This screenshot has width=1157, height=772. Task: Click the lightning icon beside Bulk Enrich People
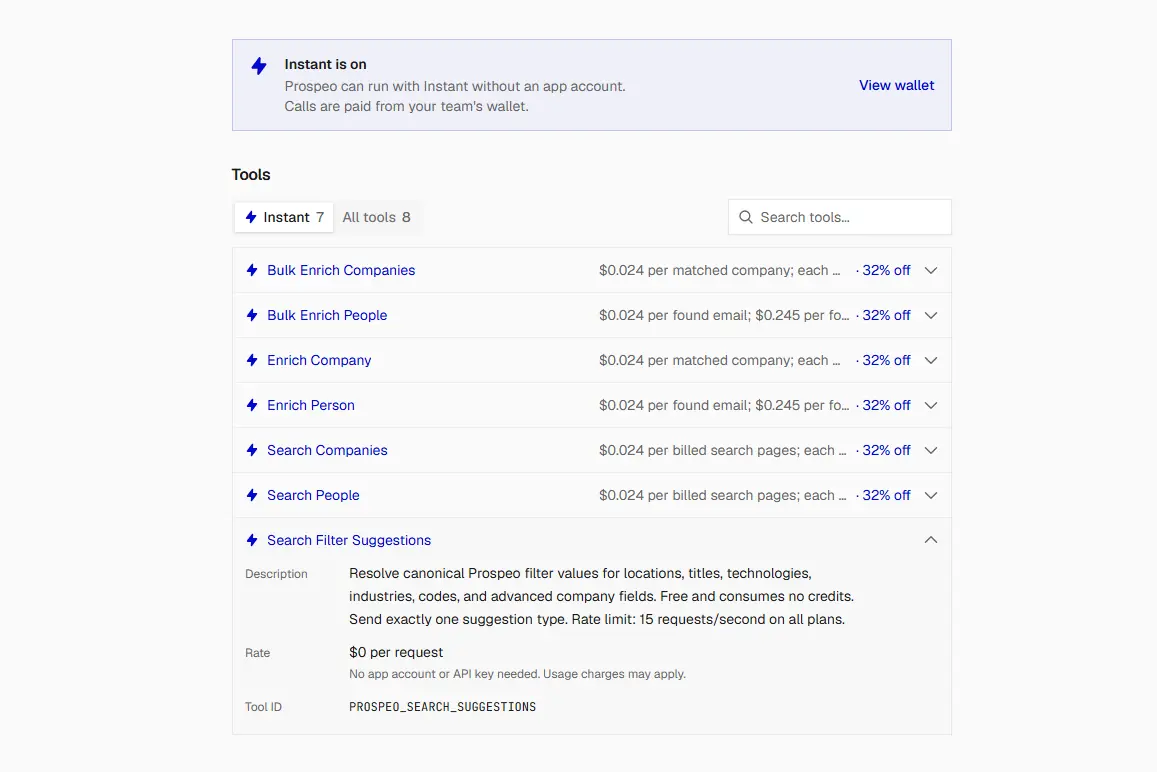(x=252, y=315)
